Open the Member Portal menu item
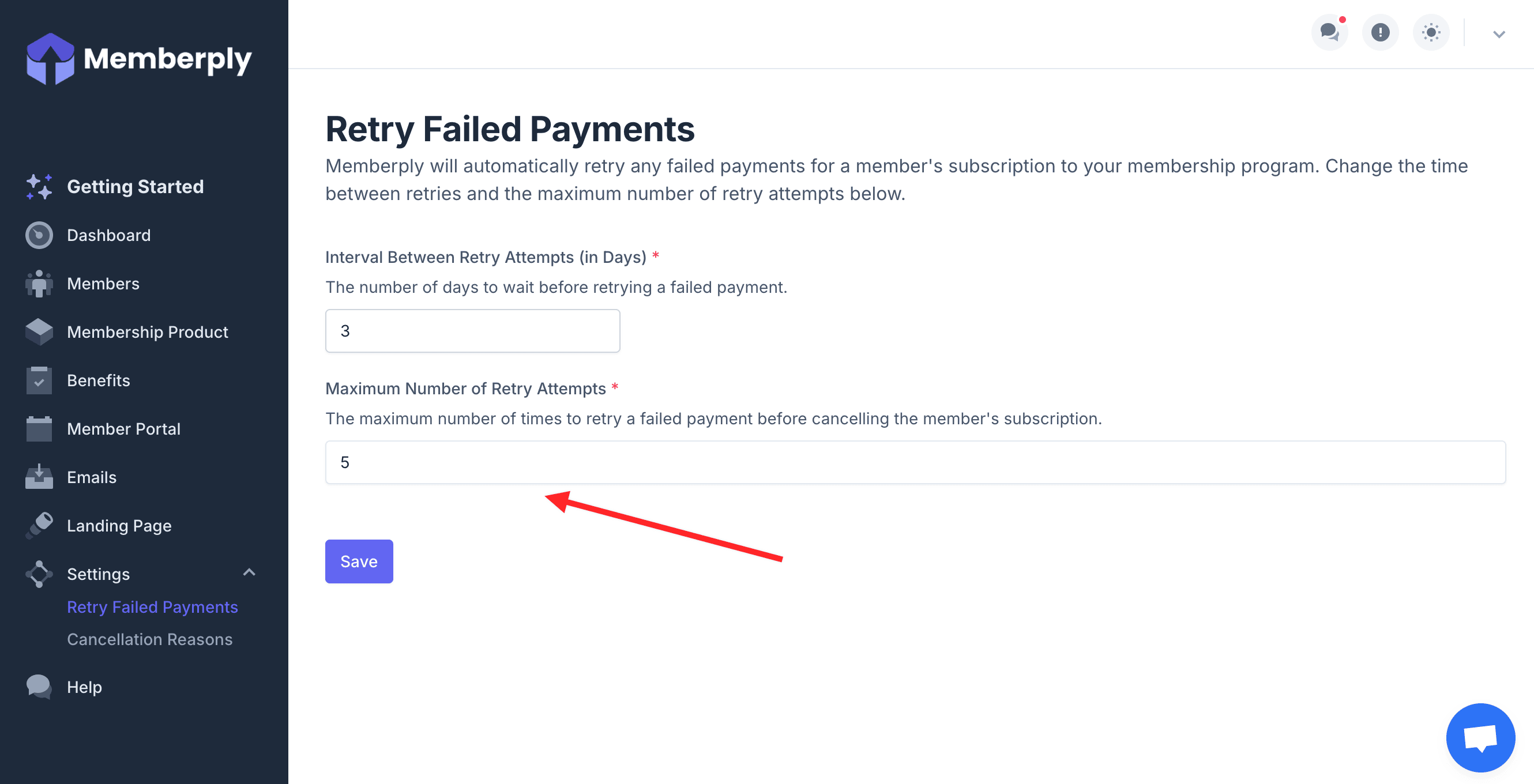1534x784 pixels. click(123, 429)
